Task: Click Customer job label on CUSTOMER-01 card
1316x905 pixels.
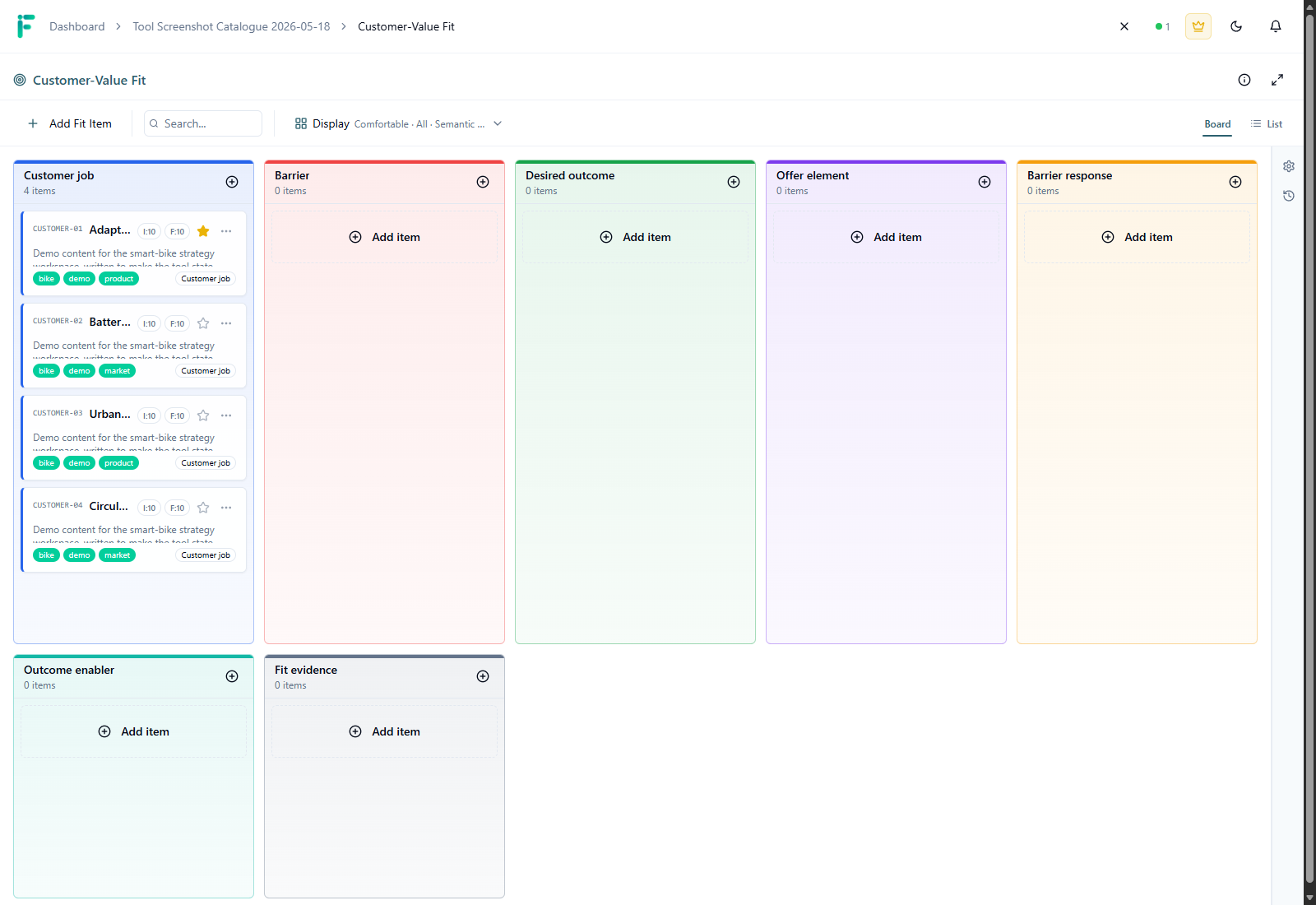Action: (206, 279)
